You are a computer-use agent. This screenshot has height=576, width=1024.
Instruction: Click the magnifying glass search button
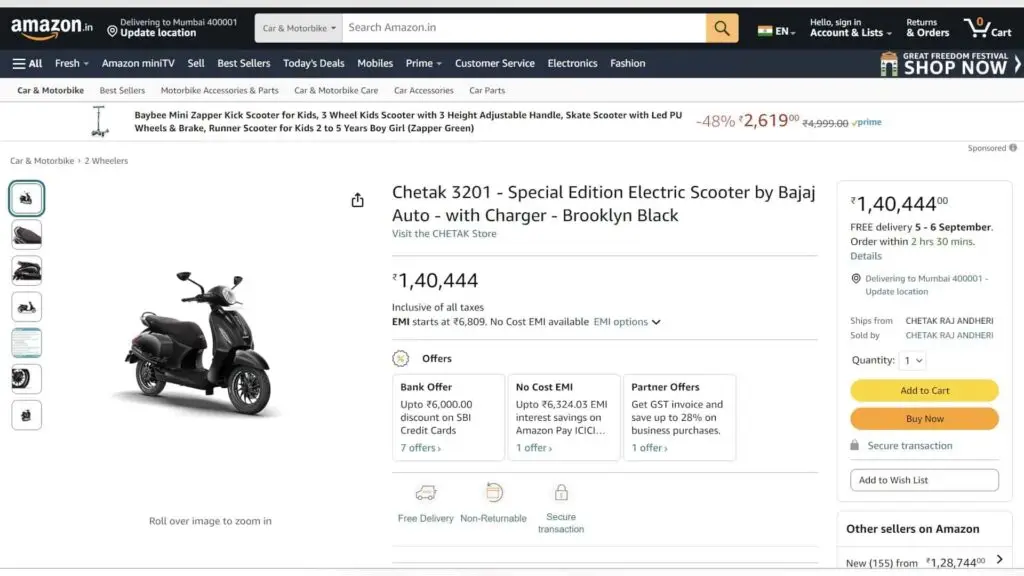[722, 28]
